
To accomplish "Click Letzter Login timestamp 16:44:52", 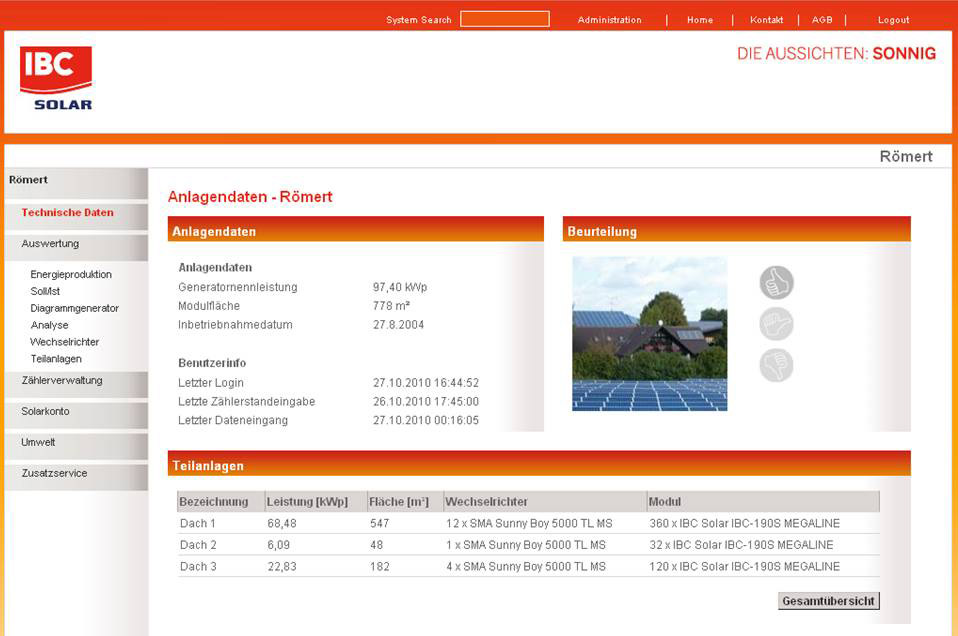I will pos(426,382).
